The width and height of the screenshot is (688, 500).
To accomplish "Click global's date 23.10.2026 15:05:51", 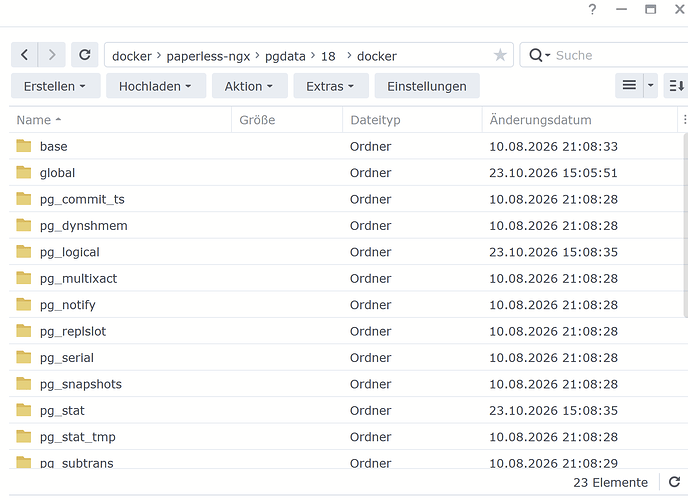I will [553, 173].
